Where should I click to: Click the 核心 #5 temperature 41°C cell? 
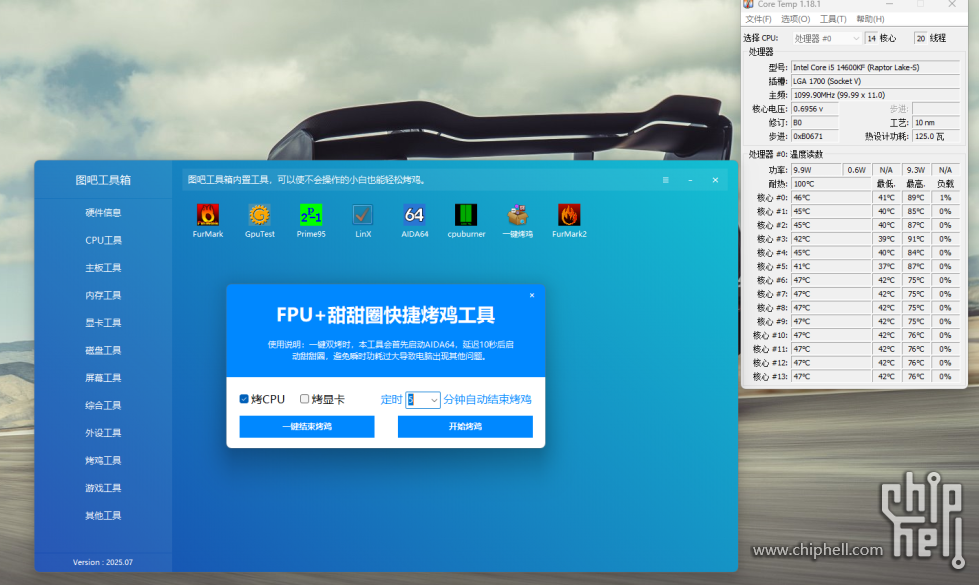point(831,266)
